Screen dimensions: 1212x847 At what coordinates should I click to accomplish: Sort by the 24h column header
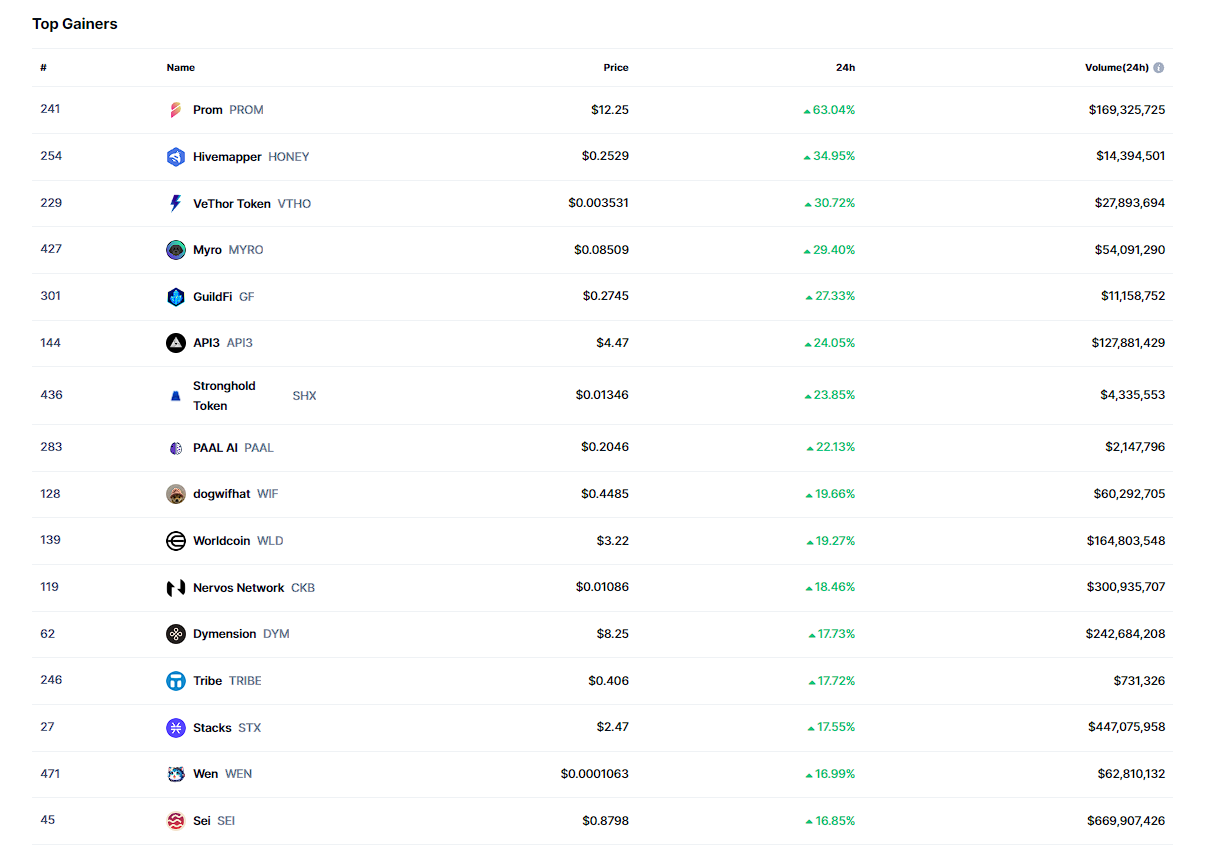pos(846,68)
